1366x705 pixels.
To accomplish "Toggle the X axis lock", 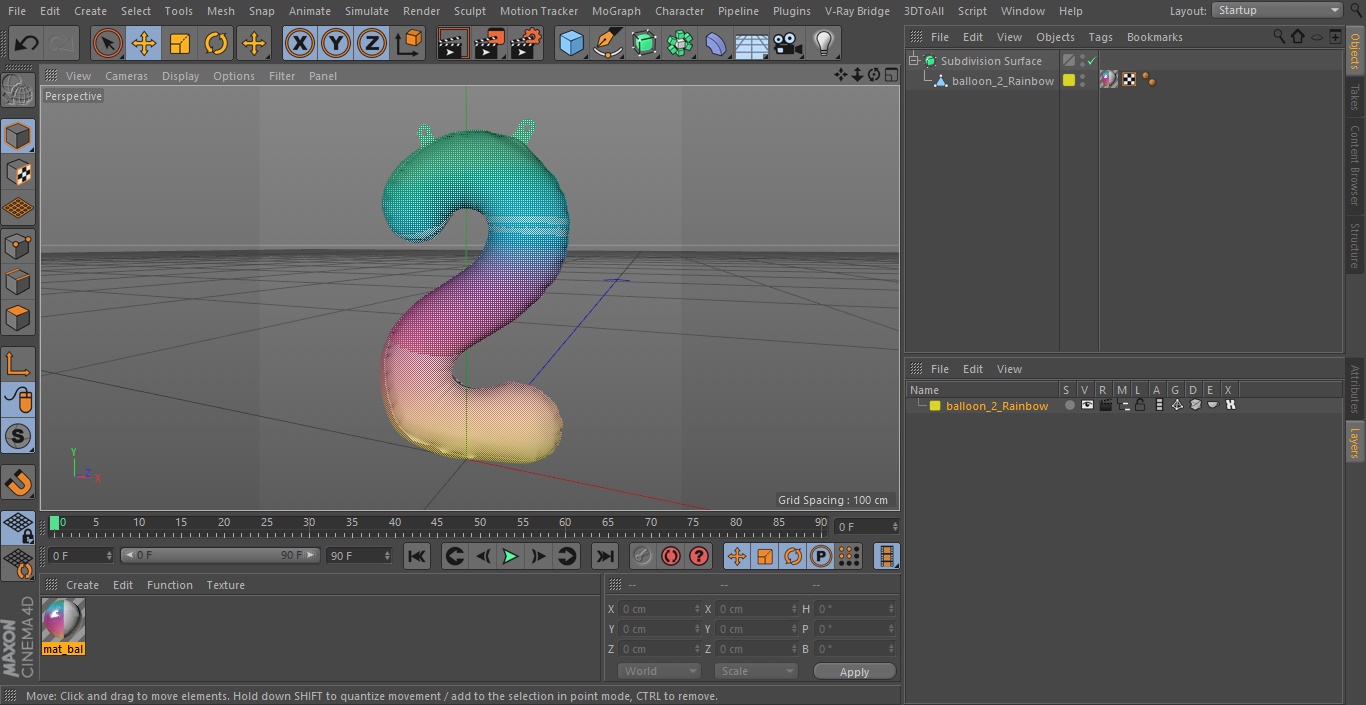I will tap(299, 43).
